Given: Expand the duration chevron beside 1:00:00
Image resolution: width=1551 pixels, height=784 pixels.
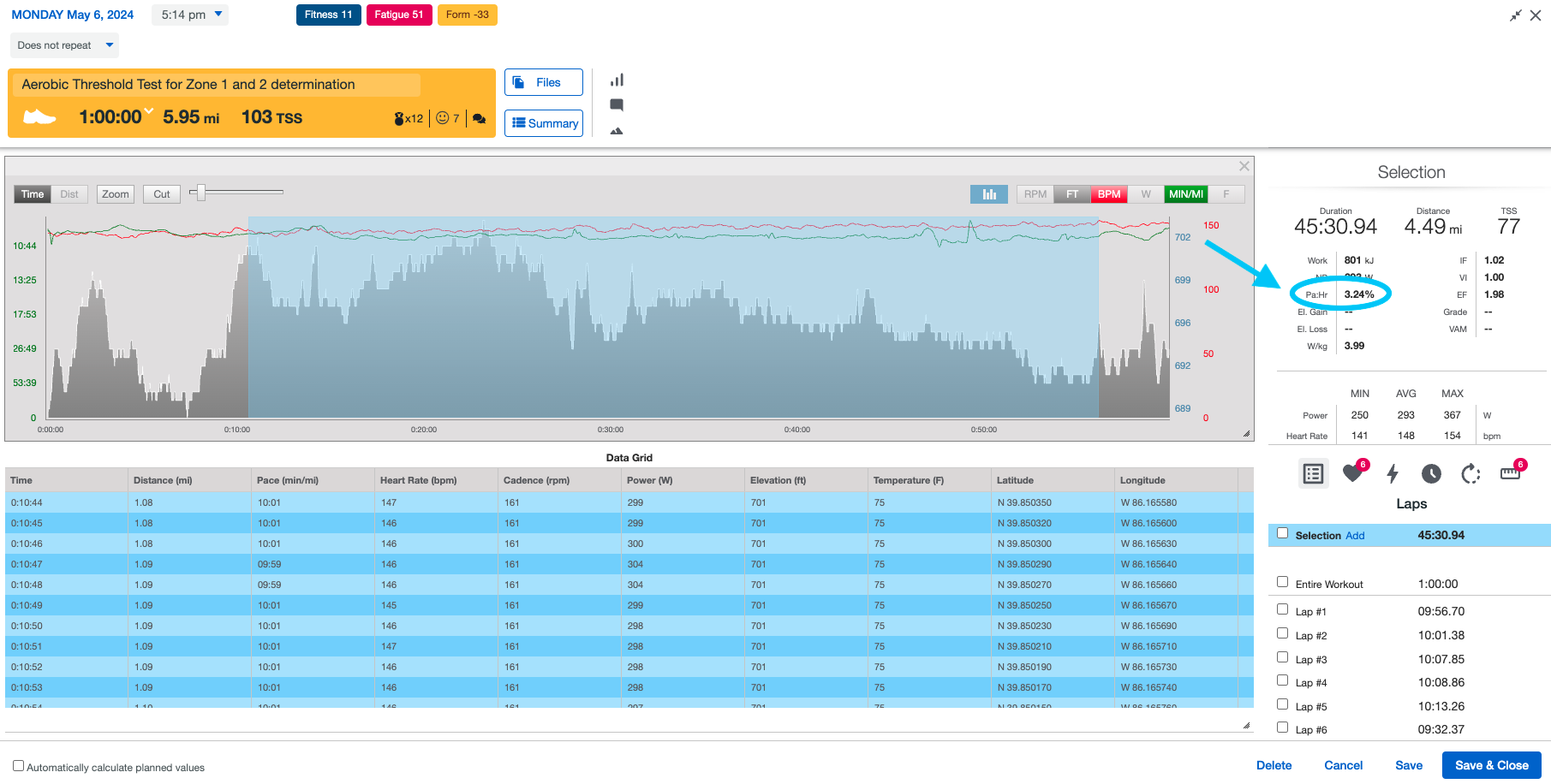Looking at the screenshot, I should coord(147,110).
